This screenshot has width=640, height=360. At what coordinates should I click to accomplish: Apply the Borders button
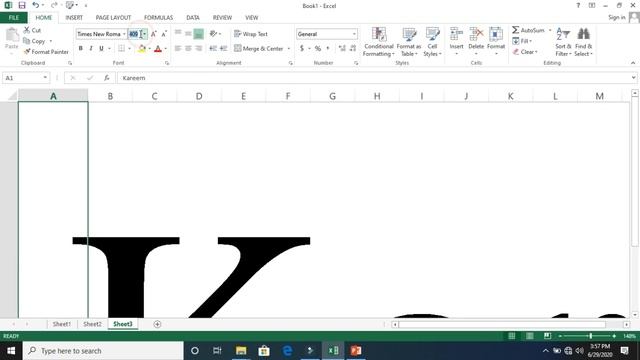coord(122,49)
